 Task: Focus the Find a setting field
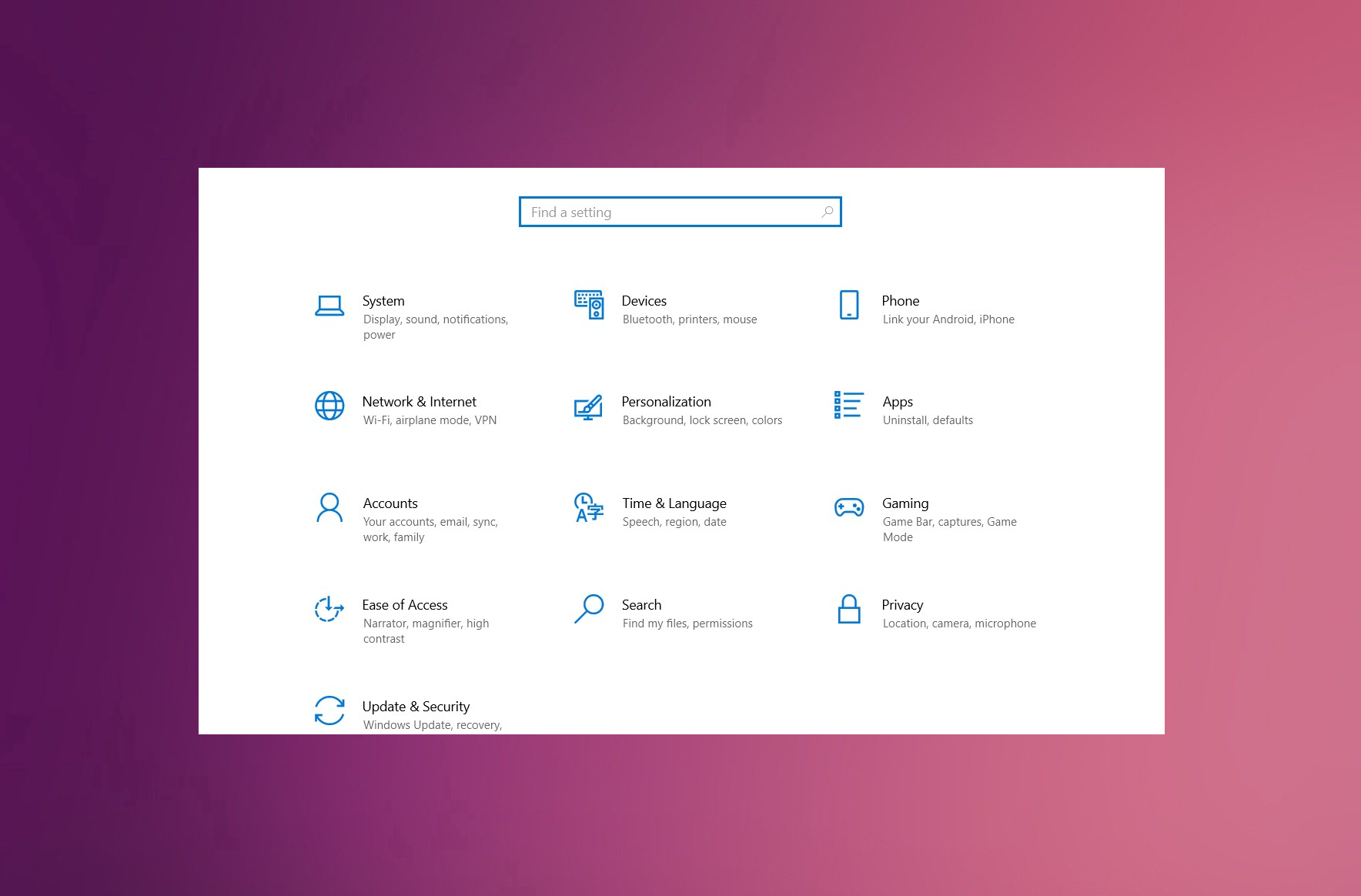[x=680, y=212]
